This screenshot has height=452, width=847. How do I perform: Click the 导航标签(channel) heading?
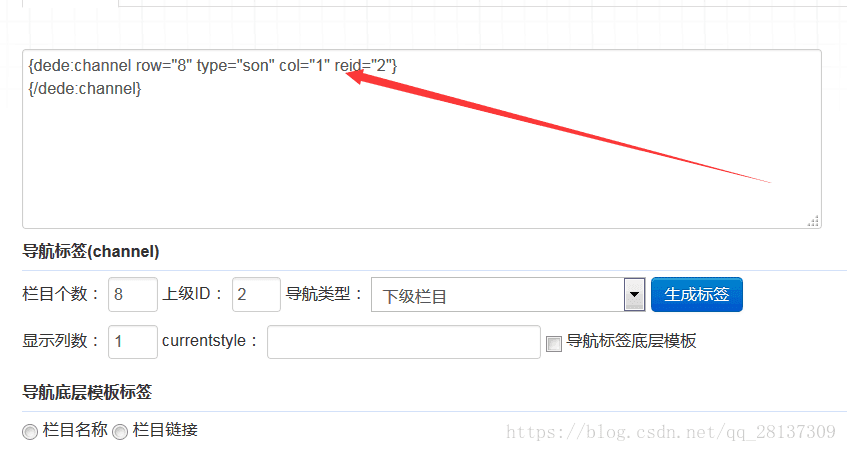pyautogui.click(x=91, y=251)
